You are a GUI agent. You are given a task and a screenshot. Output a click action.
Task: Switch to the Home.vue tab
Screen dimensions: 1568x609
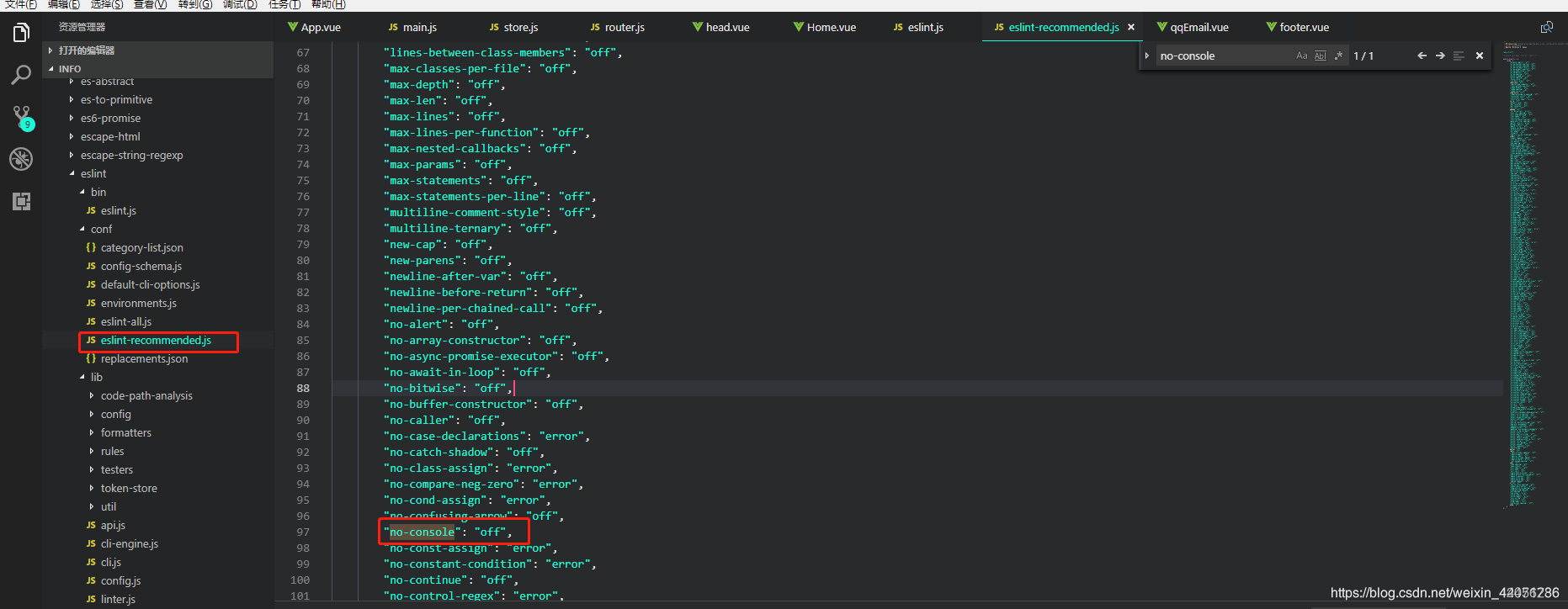tap(824, 27)
